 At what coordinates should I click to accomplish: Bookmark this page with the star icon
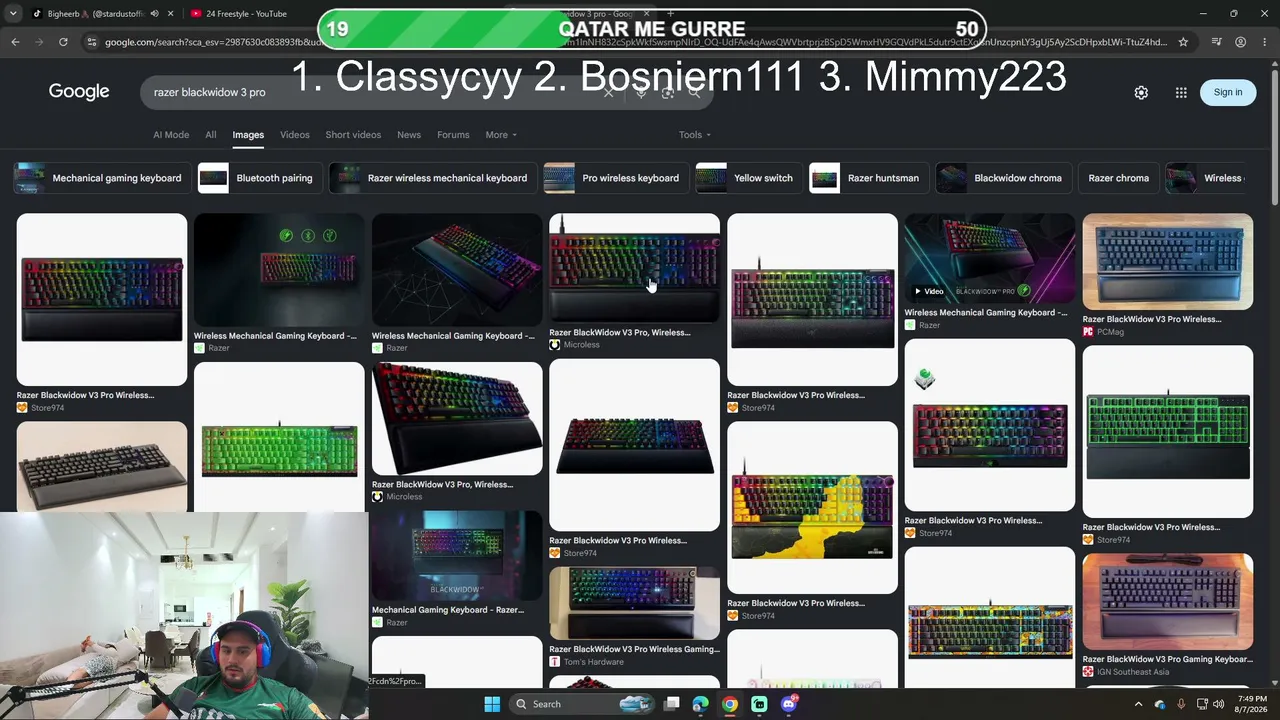point(1183,42)
